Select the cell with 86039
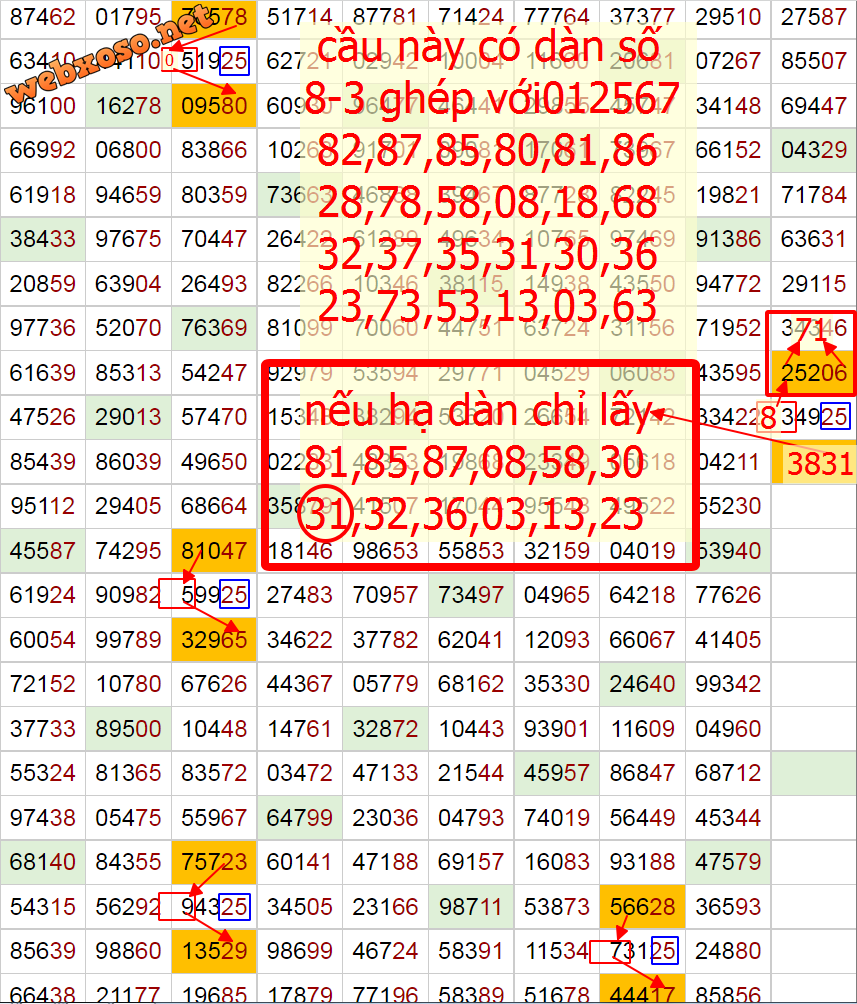The width and height of the screenshot is (857, 1004). 128,462
